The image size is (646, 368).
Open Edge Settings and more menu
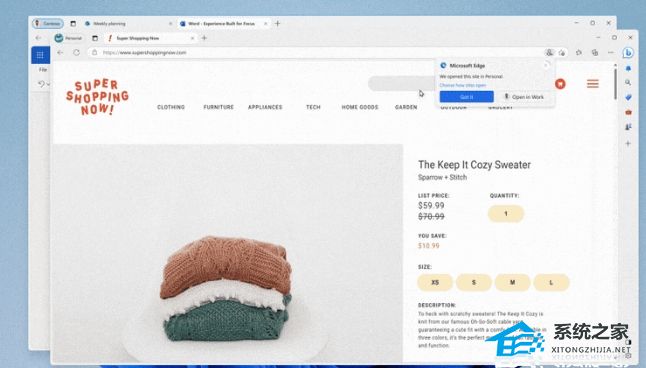[x=611, y=52]
